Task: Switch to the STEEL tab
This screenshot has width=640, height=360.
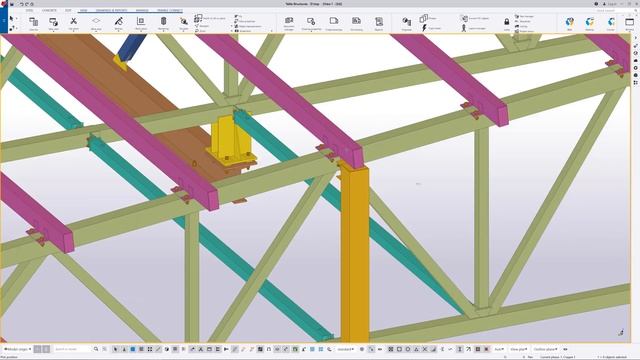Action: pos(29,10)
